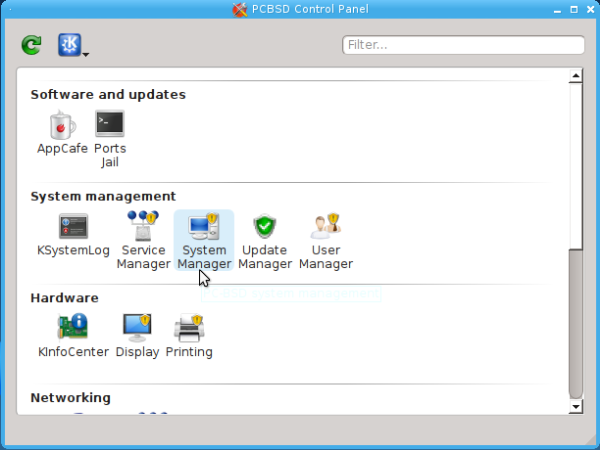Open the User Manager icon

pos(326,226)
